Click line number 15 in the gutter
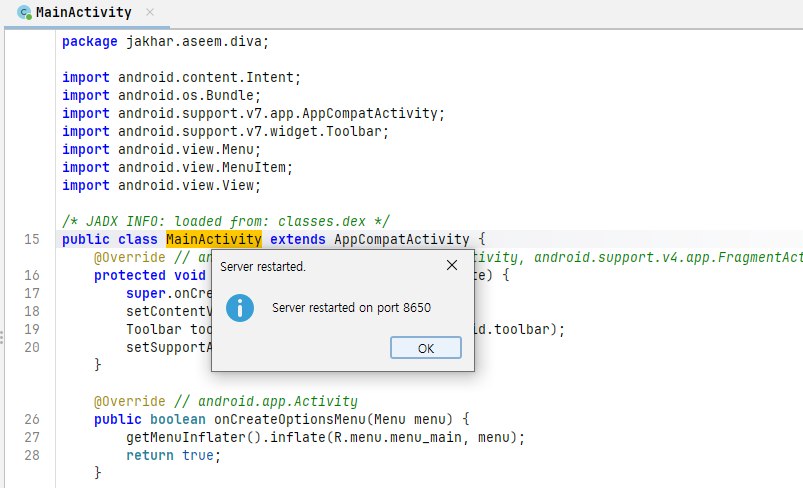The image size is (803, 488). pyautogui.click(x=32, y=239)
